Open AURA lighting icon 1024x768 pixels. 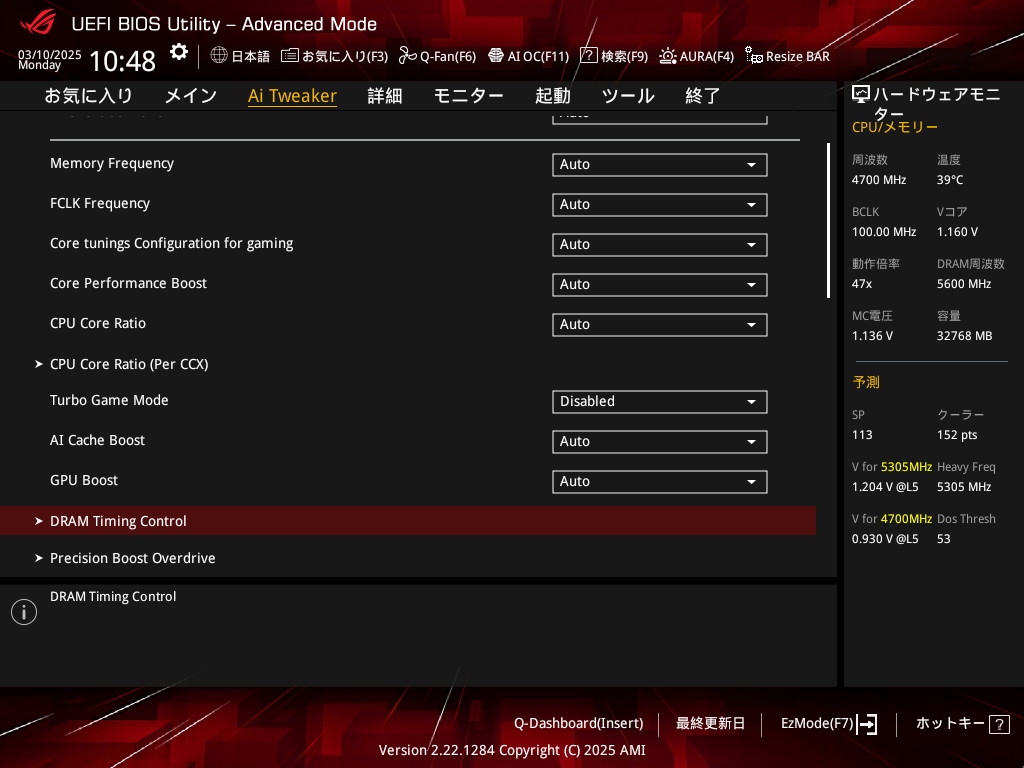click(x=667, y=56)
